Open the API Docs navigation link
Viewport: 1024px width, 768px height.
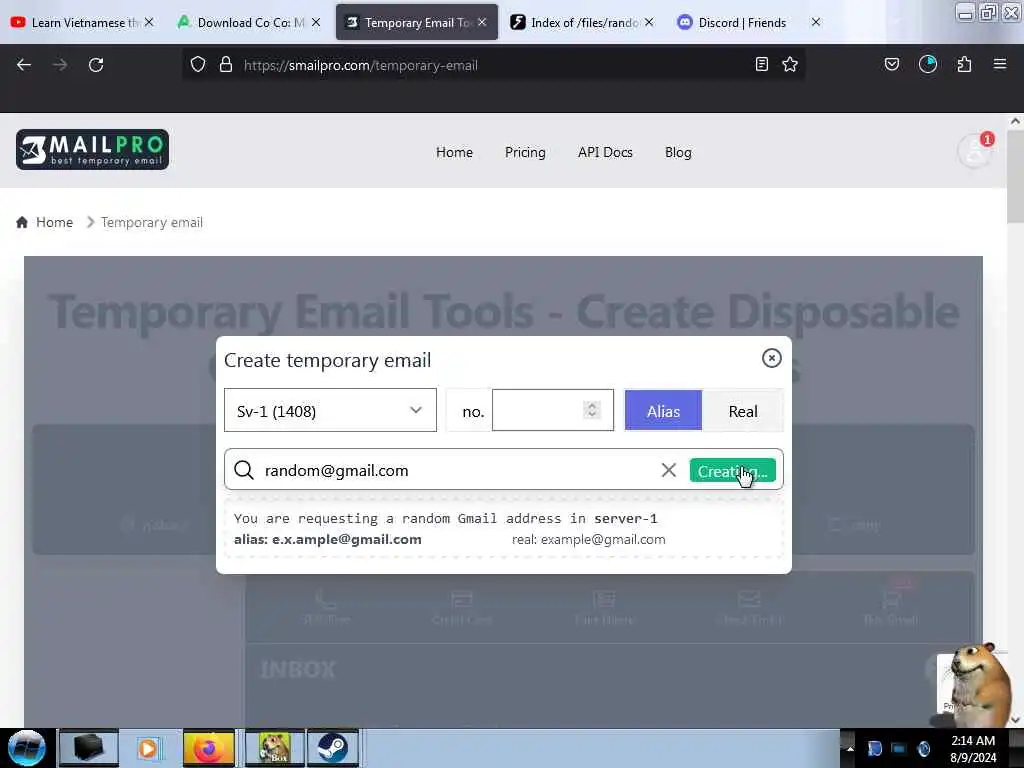(605, 152)
